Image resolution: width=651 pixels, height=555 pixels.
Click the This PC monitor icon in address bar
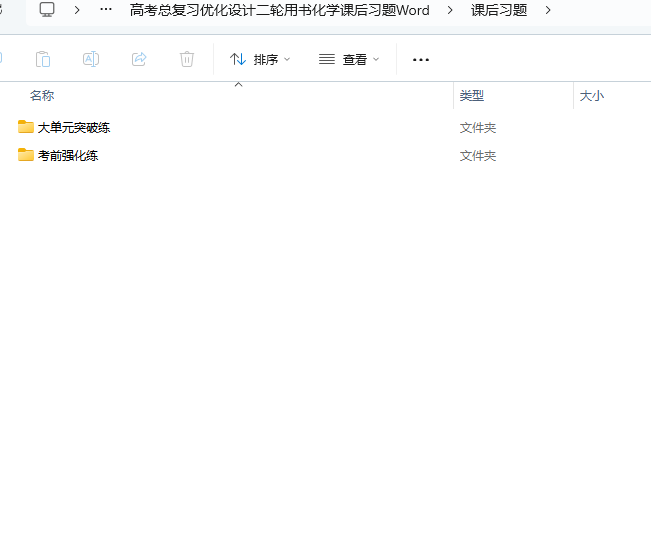[x=47, y=10]
